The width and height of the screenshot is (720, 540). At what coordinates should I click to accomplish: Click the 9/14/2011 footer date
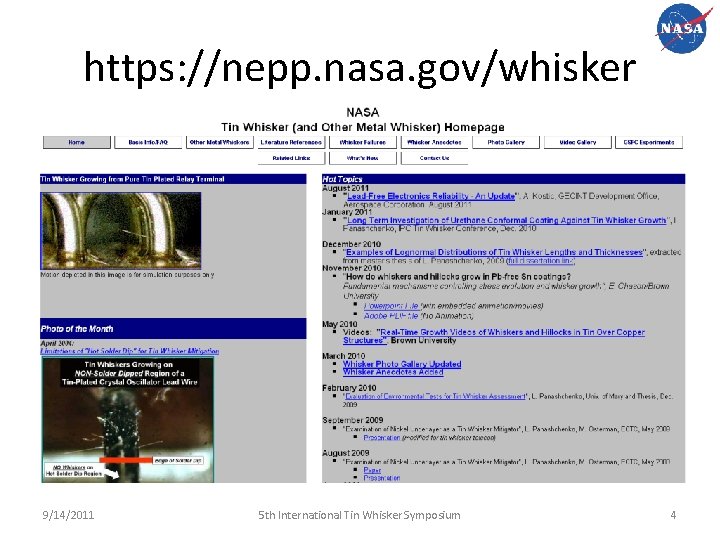68,515
